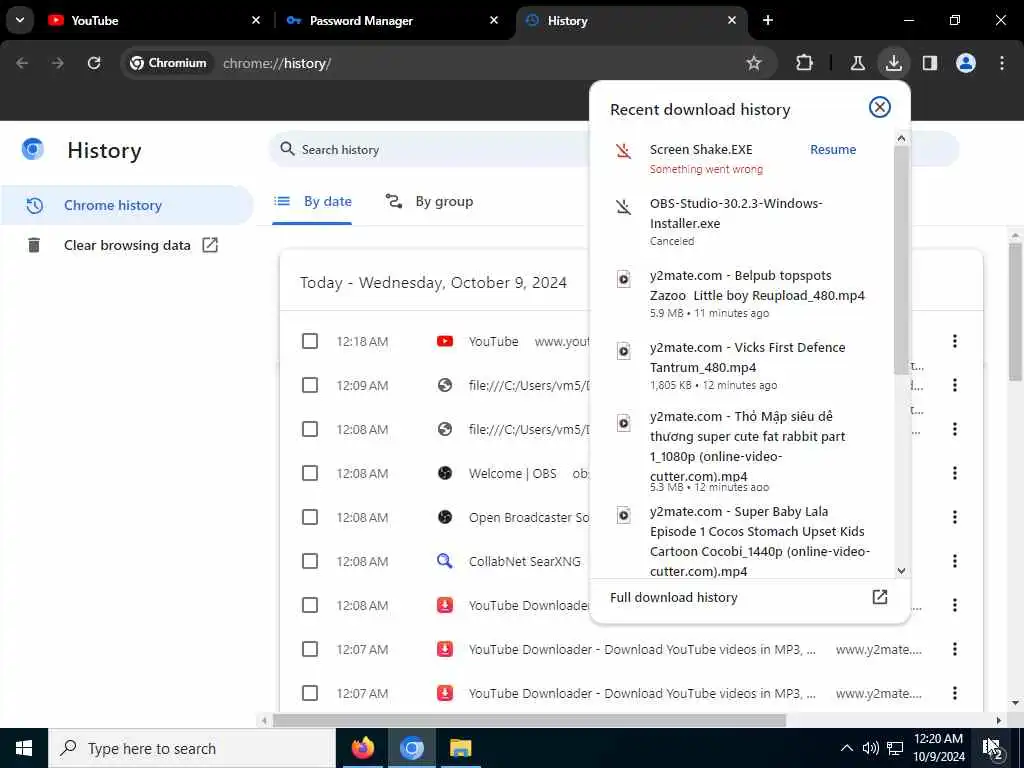The height and width of the screenshot is (768, 1024).
Task: Open the Windows Start menu
Action: (24, 748)
